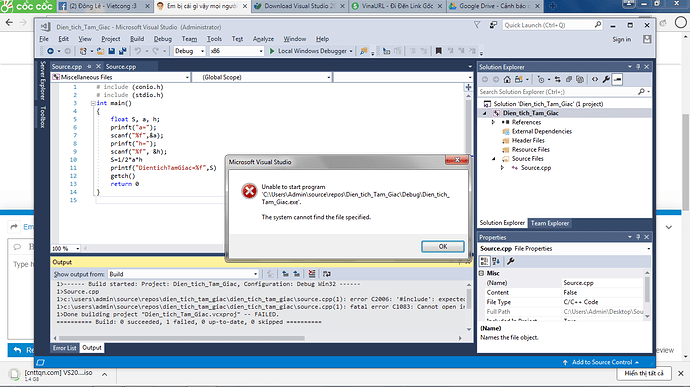Click Clear All icon in Output toolbar

(x=312, y=274)
